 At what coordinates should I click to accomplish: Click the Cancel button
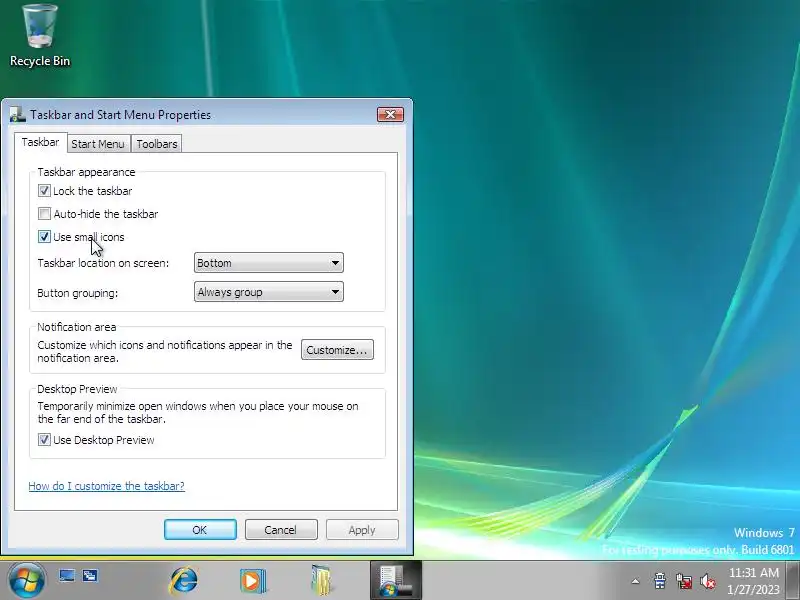coord(281,530)
